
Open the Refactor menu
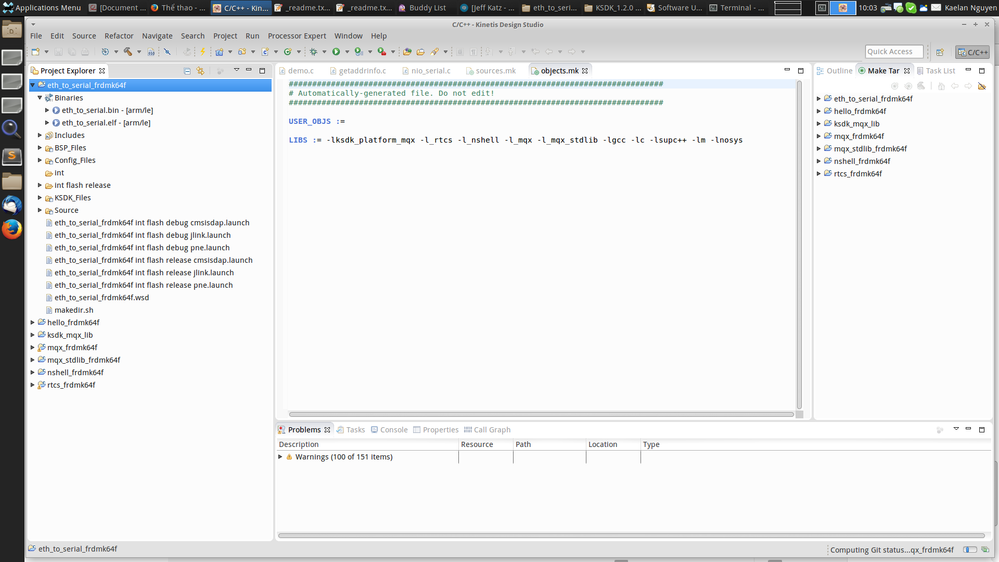click(x=119, y=36)
